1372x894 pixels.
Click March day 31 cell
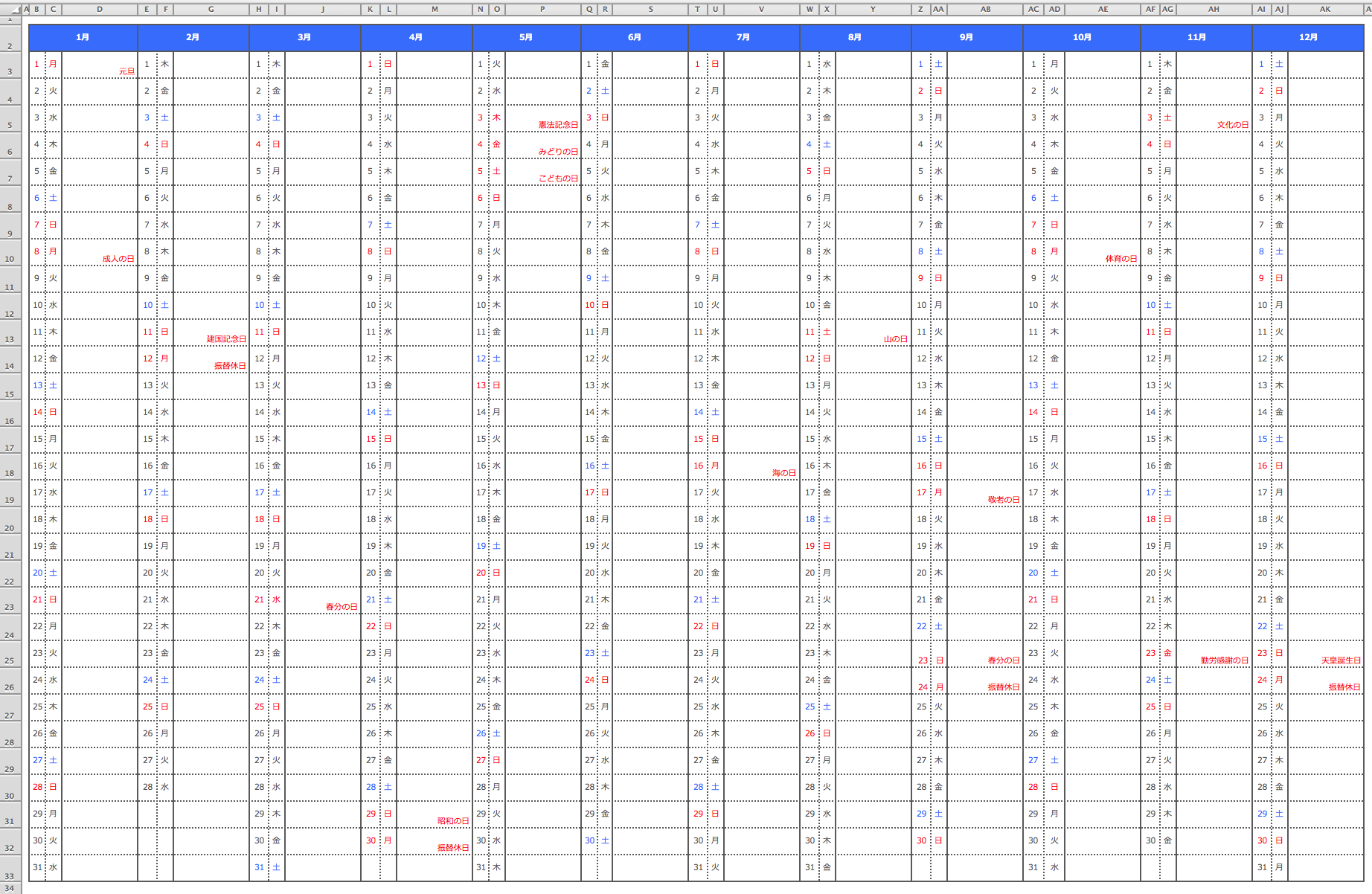259,867
